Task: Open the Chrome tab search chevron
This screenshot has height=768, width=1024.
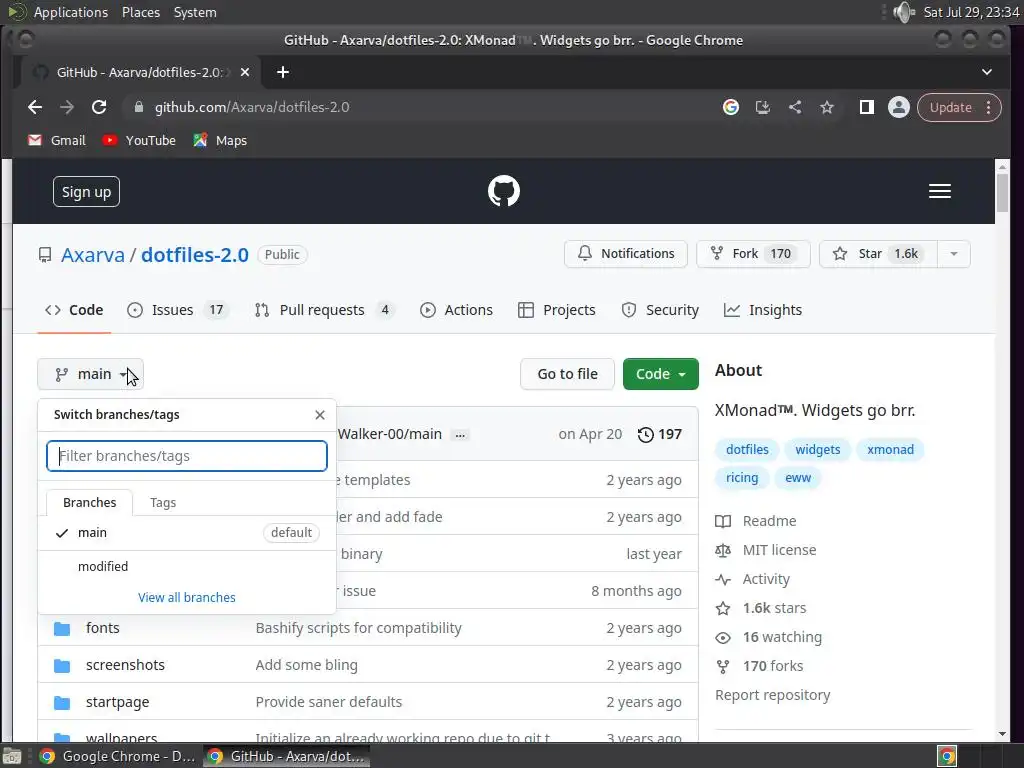Action: pos(987,72)
